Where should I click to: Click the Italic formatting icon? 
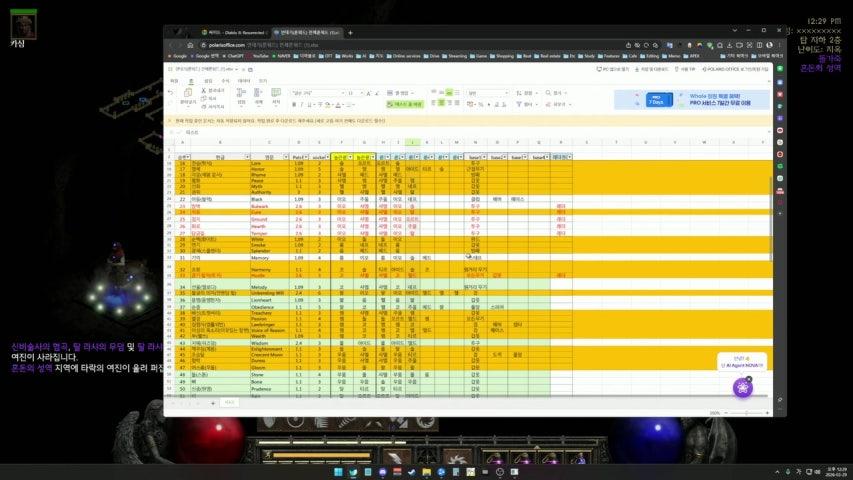[x=300, y=103]
